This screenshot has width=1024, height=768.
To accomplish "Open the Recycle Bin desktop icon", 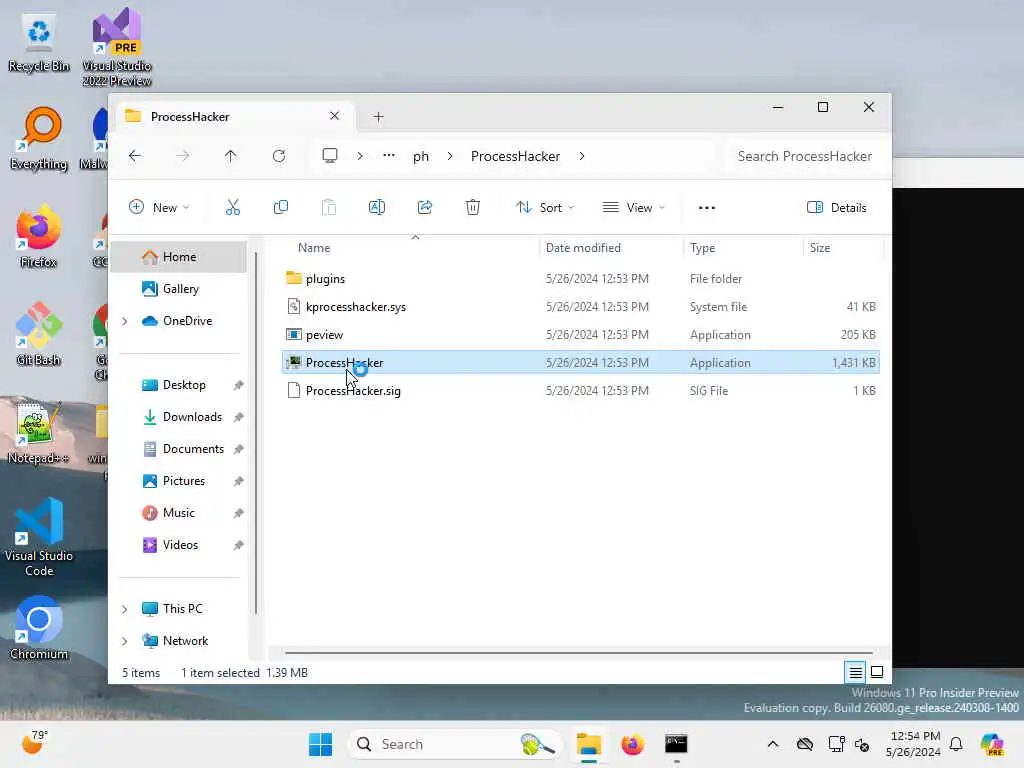I will tap(39, 42).
